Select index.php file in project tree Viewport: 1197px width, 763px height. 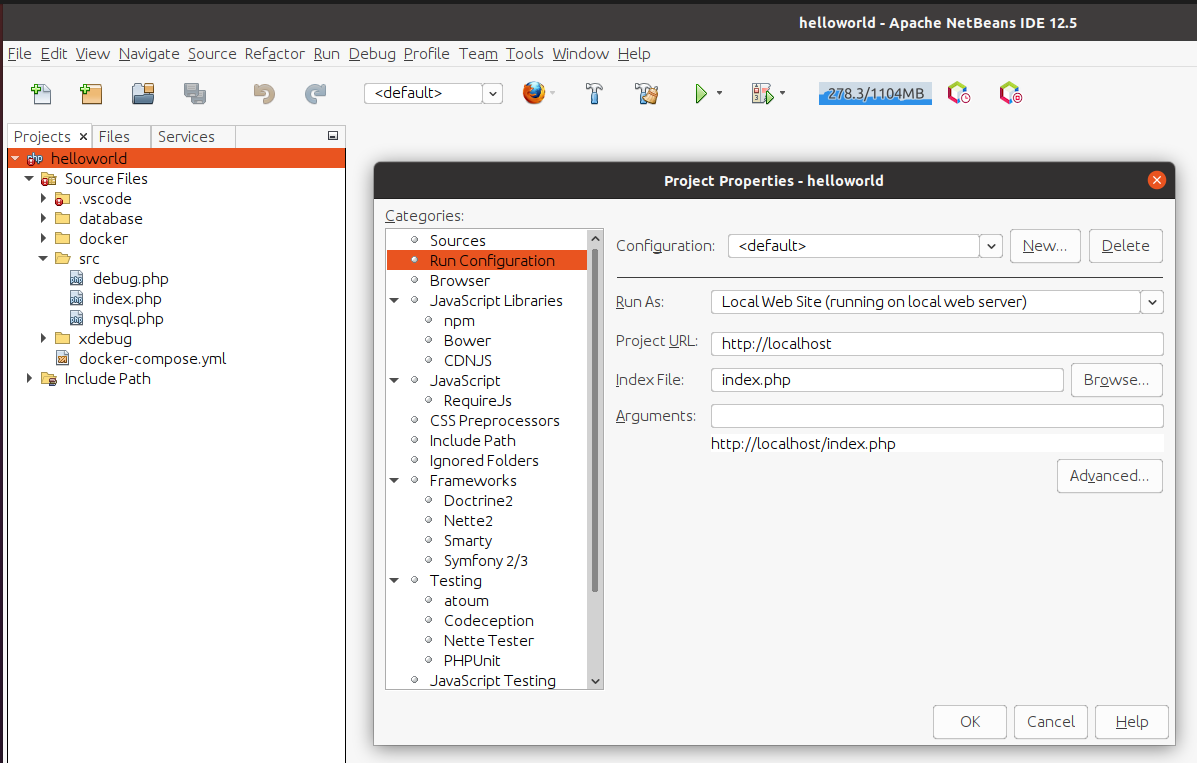[x=127, y=299]
